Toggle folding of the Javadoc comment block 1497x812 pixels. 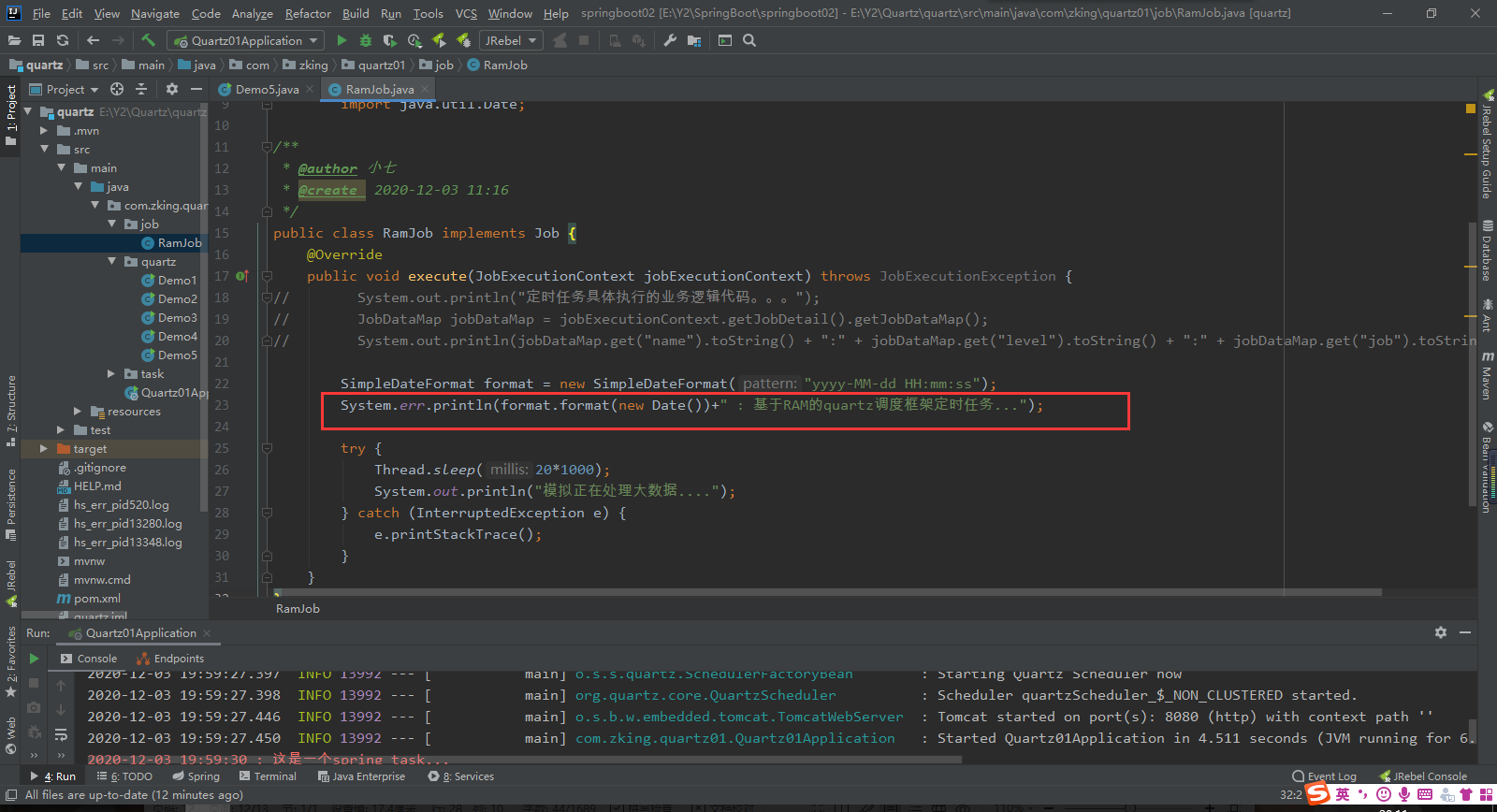(267, 147)
